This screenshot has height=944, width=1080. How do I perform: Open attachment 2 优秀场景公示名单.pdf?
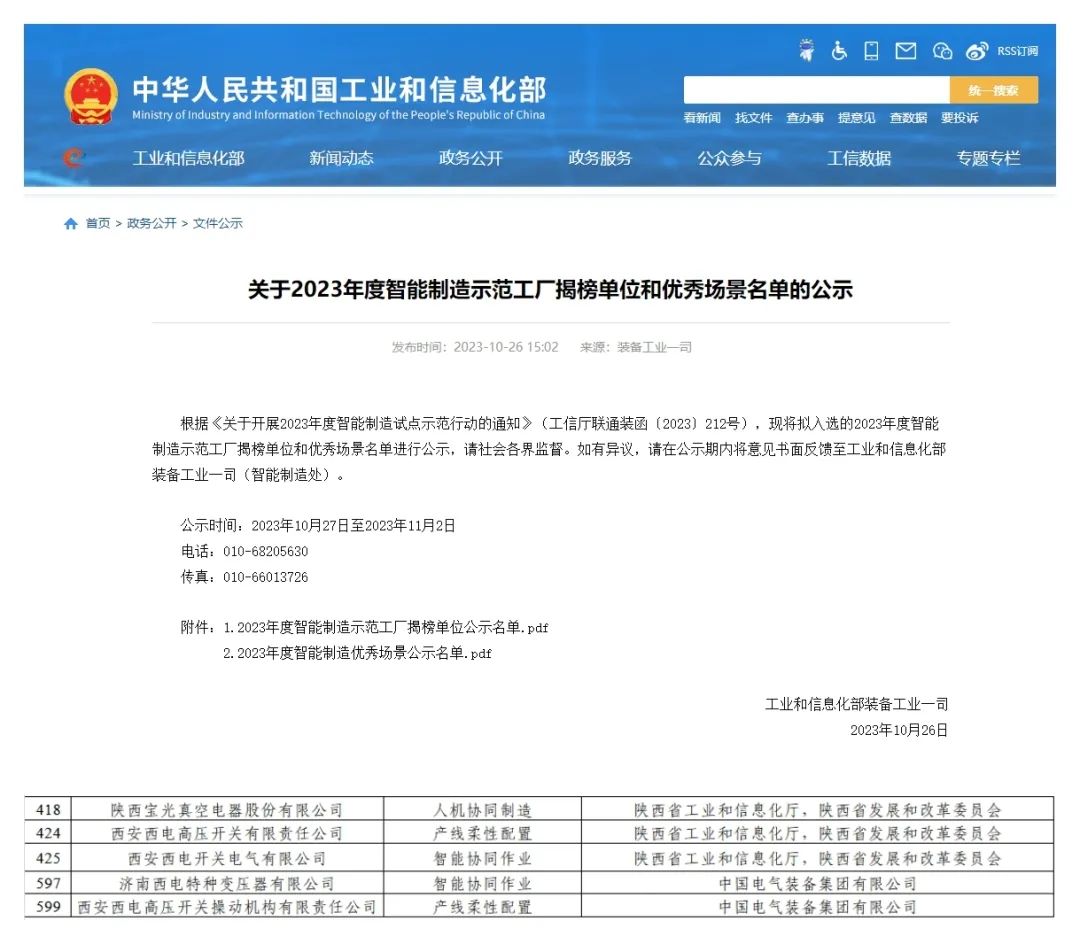click(x=357, y=654)
